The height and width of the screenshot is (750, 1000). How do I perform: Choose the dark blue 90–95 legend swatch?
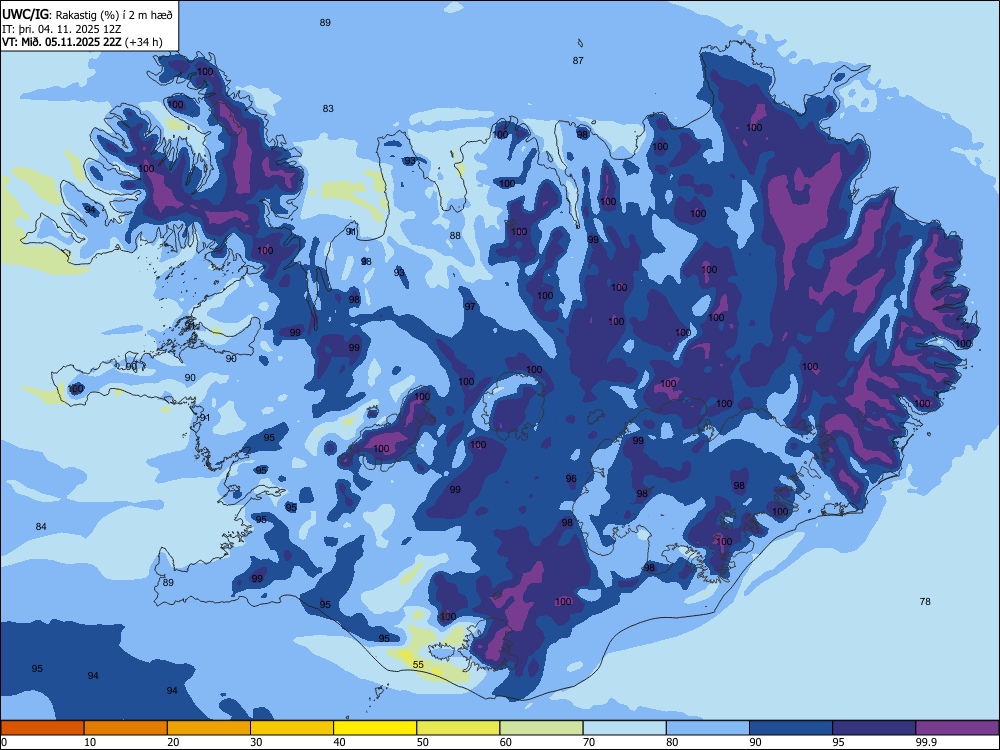coord(791,728)
